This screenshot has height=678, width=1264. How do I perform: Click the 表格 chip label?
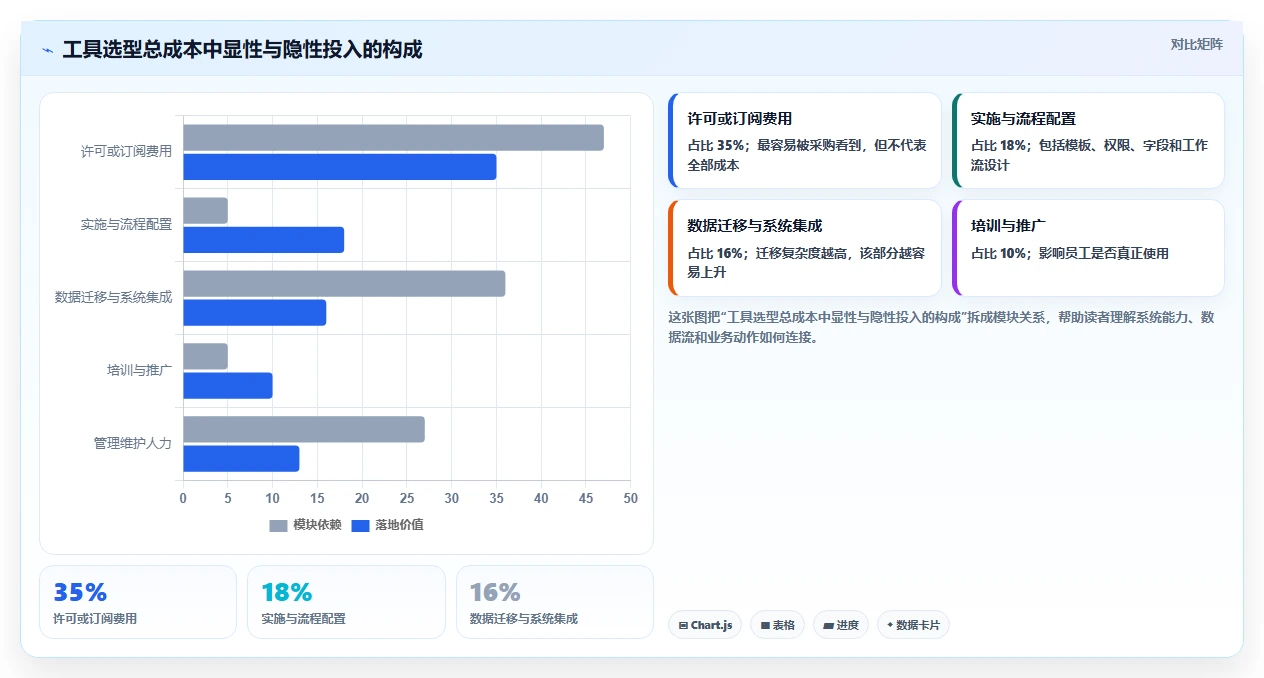click(784, 625)
